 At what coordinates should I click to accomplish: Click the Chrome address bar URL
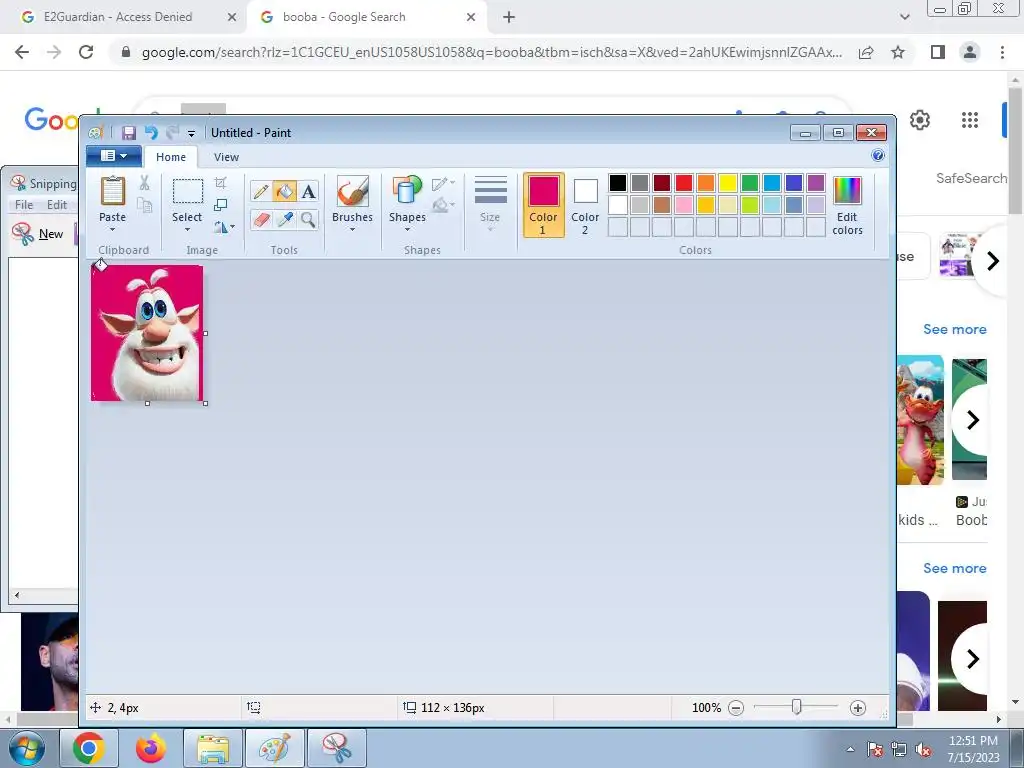click(491, 52)
